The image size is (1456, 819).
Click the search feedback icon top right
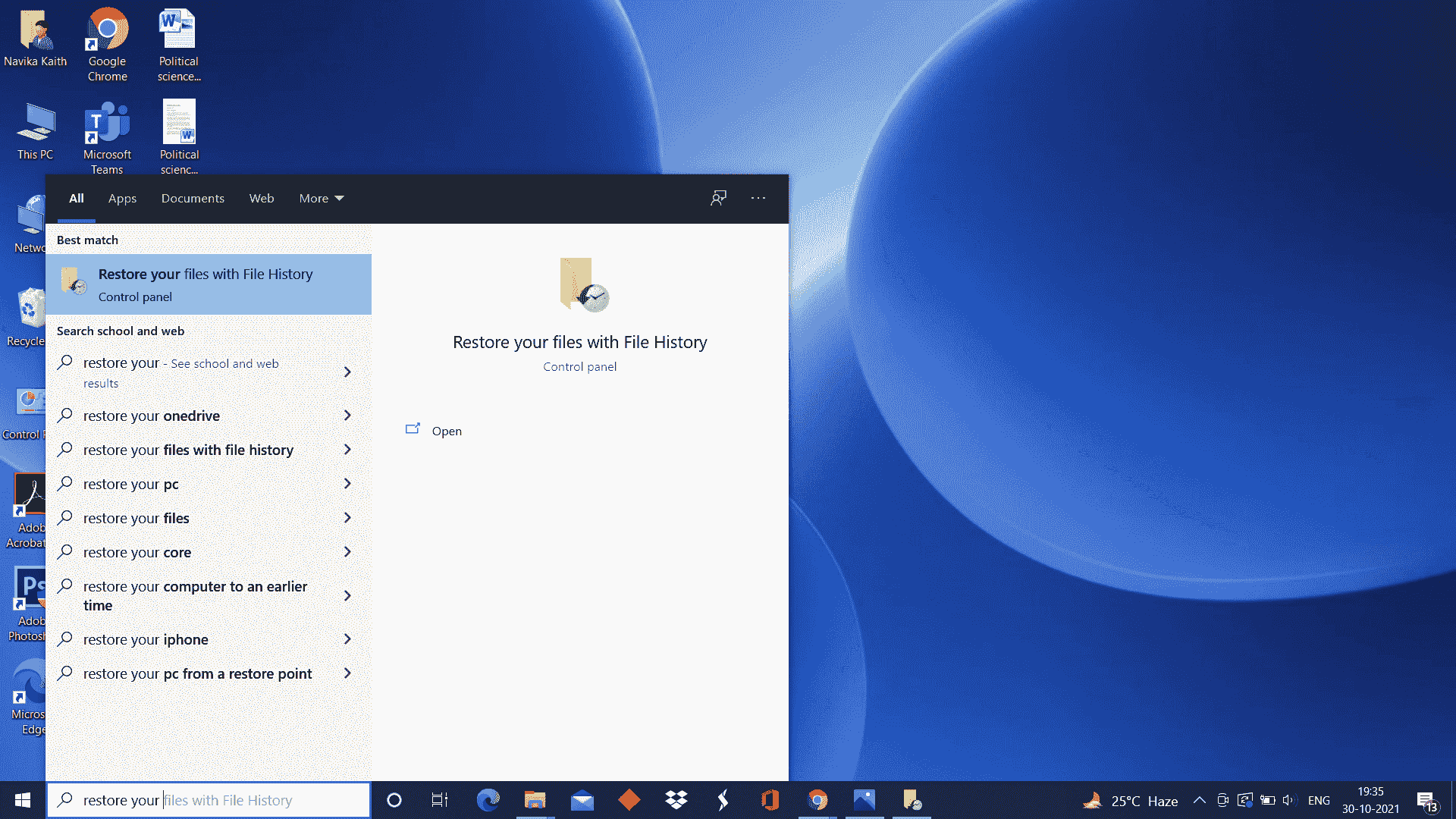click(x=718, y=197)
